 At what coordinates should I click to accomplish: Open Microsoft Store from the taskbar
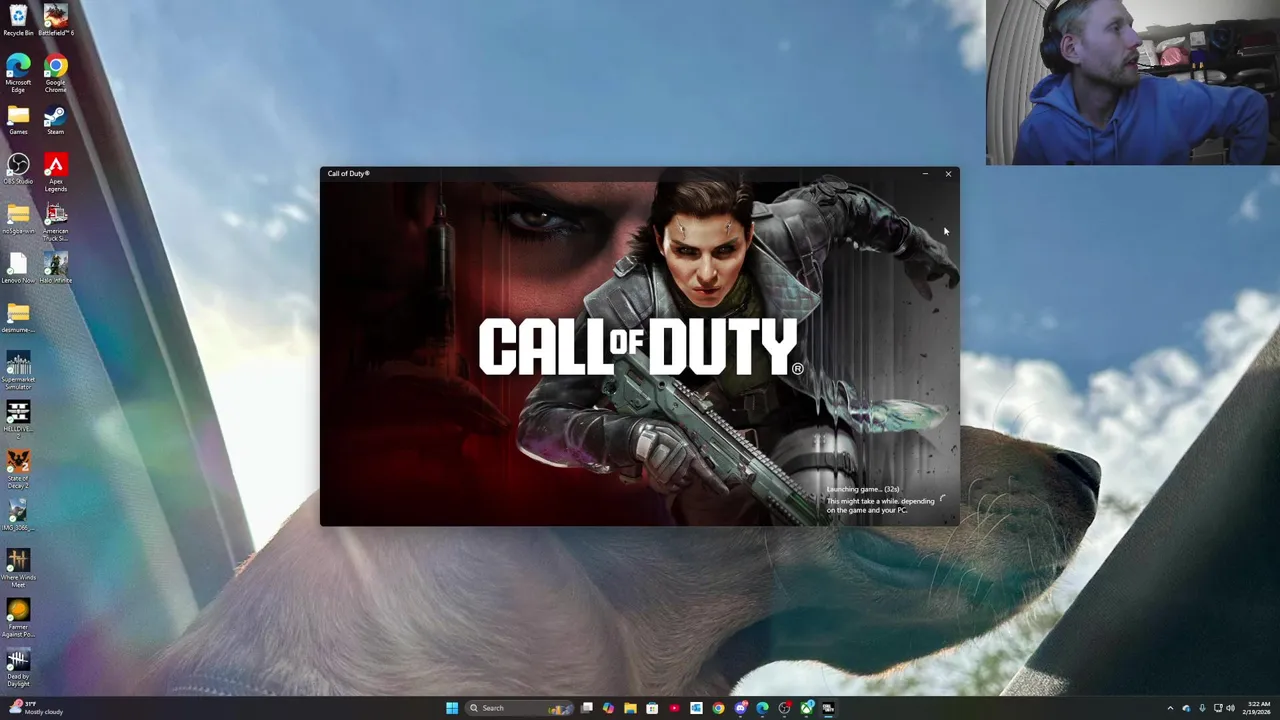point(652,708)
